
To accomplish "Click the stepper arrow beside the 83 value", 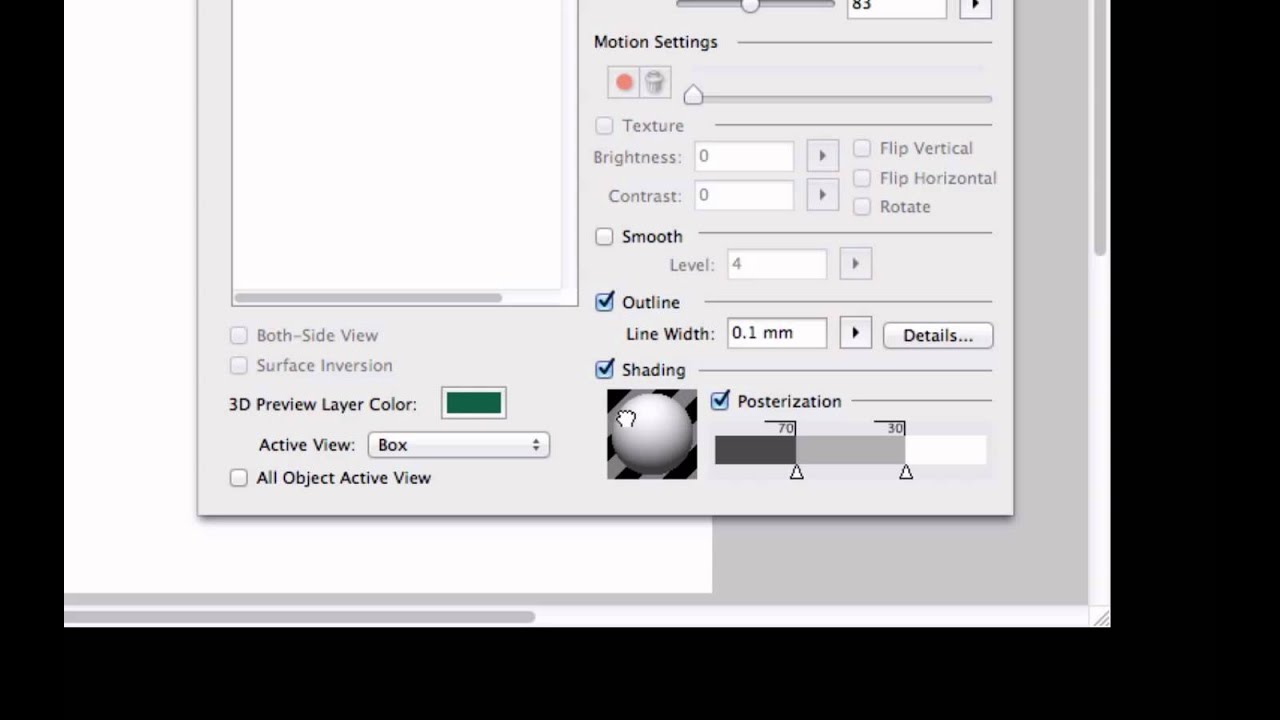I will pyautogui.click(x=974, y=6).
